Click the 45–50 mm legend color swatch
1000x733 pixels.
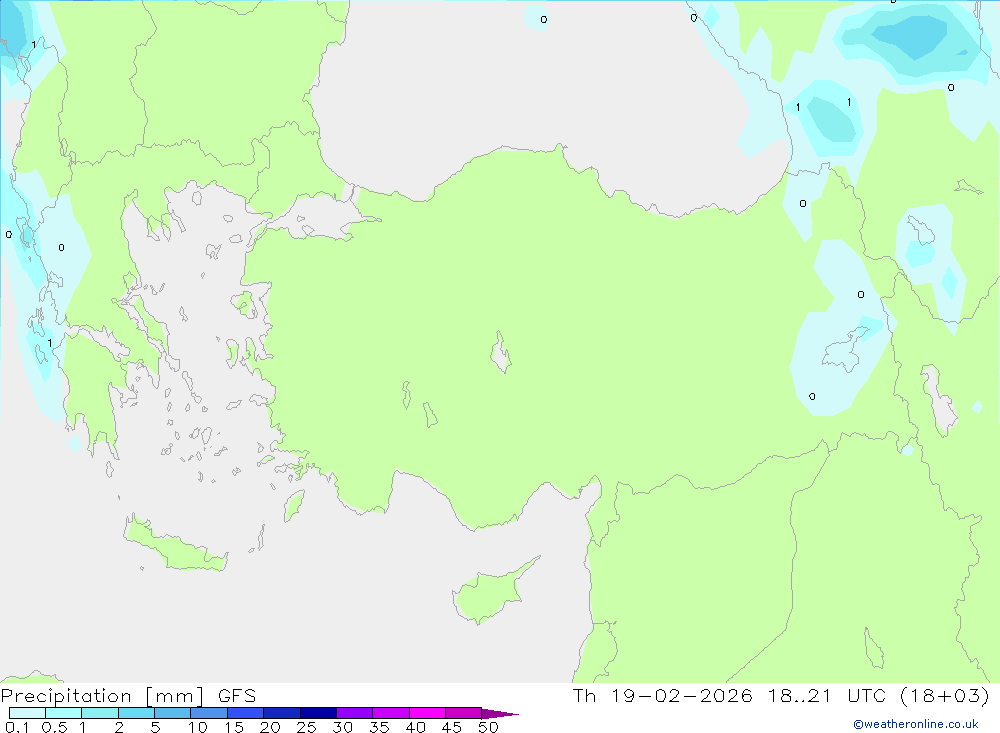tap(464, 713)
